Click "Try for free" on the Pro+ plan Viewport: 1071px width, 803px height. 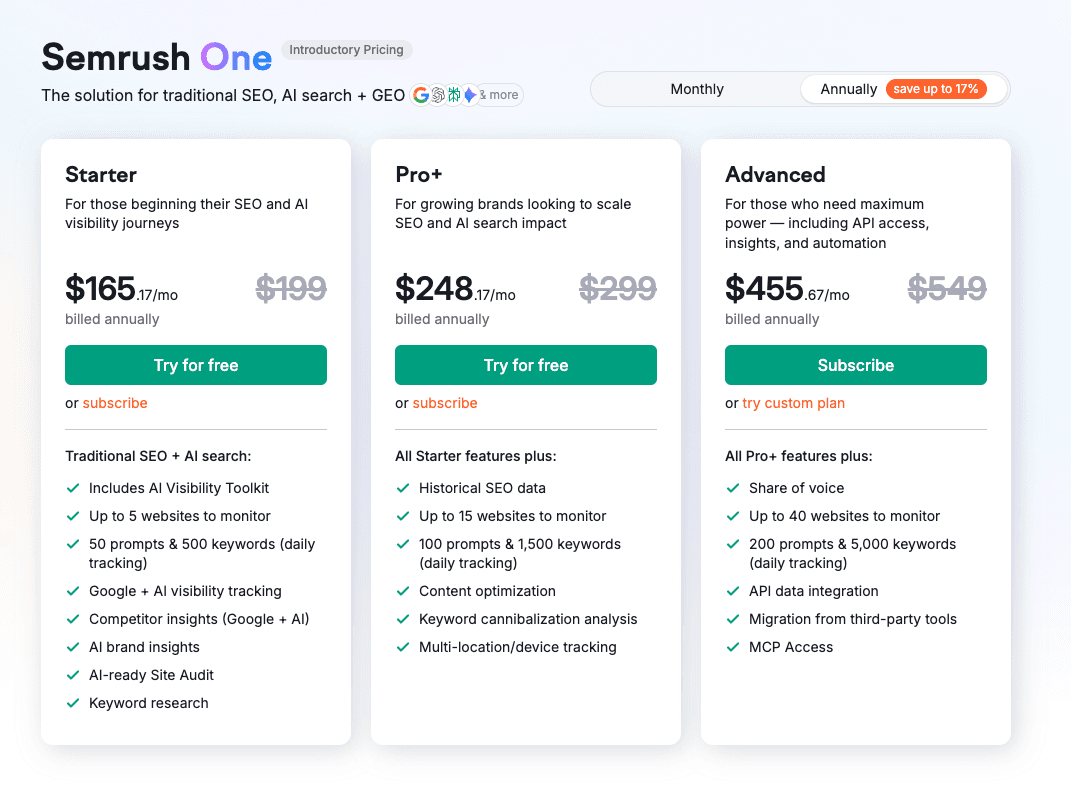(525, 365)
